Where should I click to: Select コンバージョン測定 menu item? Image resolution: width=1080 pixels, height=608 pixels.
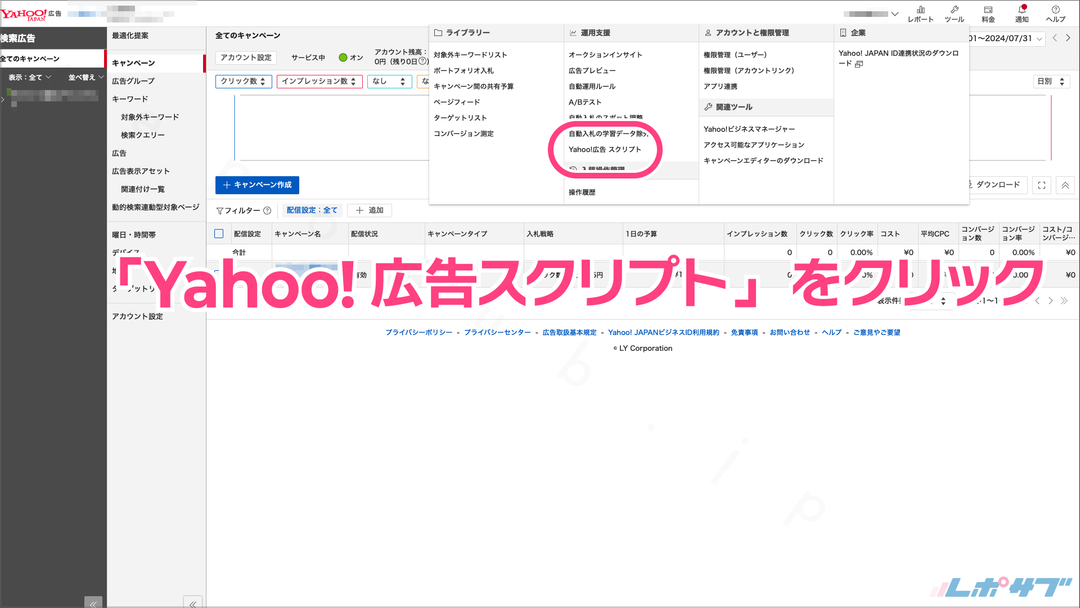coord(464,134)
